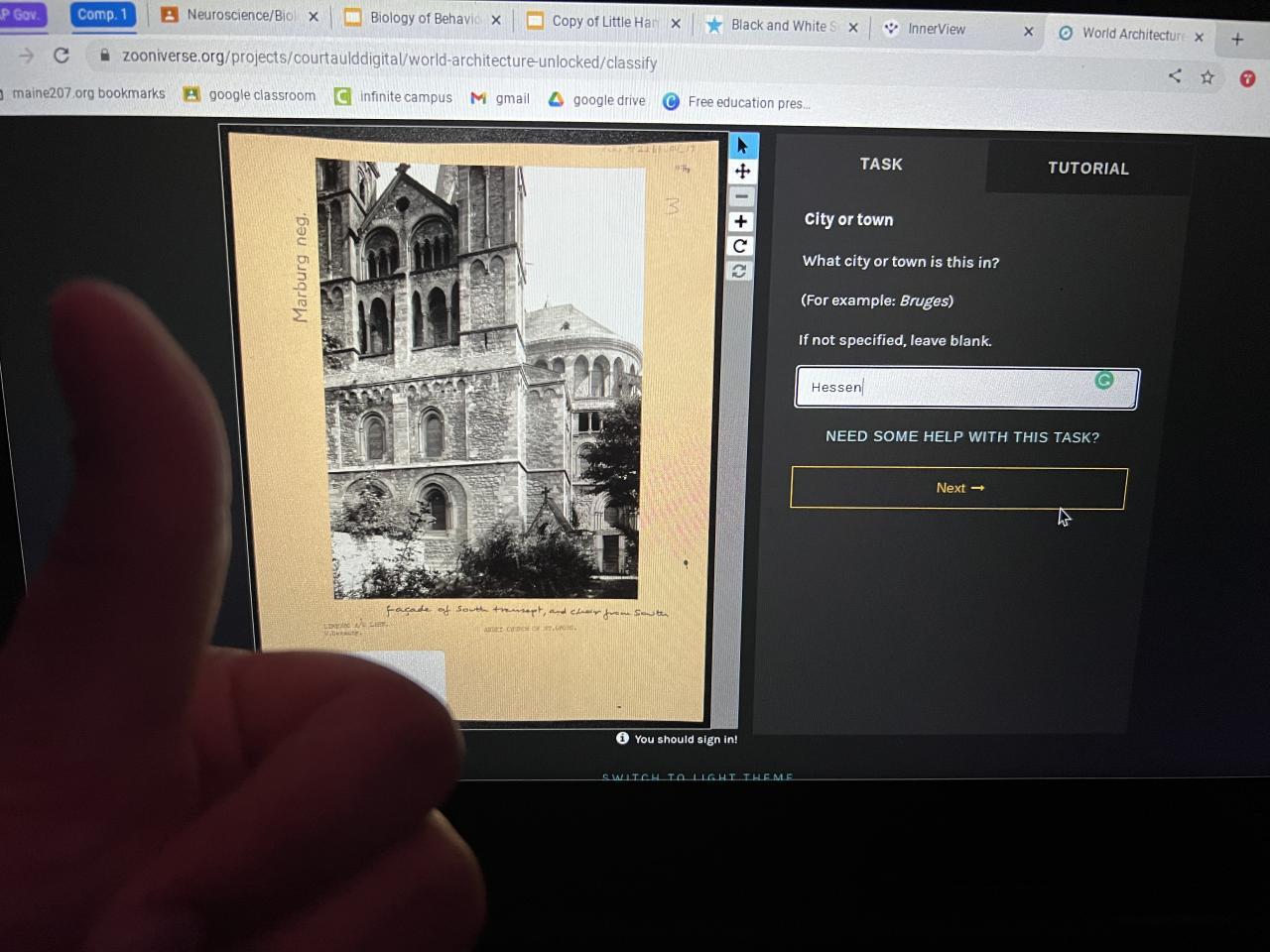Switch to the TASK tab
The height and width of the screenshot is (952, 1270).
coord(881,165)
